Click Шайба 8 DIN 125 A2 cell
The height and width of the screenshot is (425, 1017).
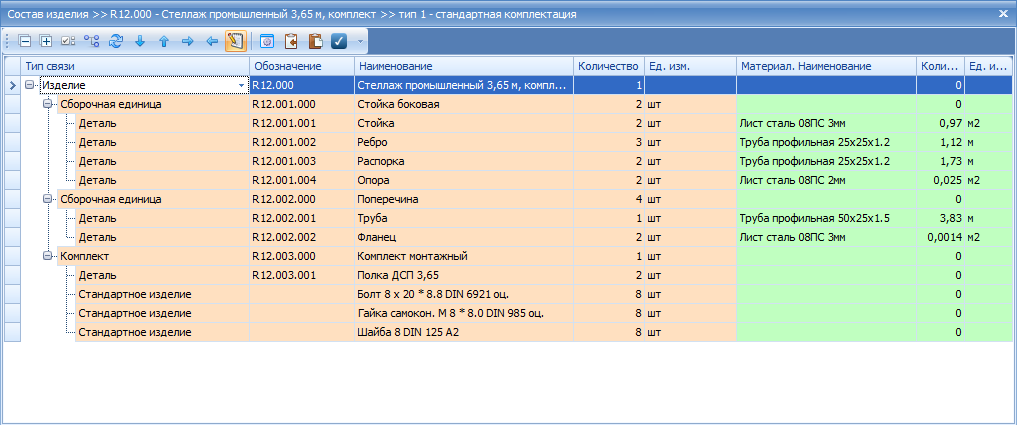tap(464, 333)
